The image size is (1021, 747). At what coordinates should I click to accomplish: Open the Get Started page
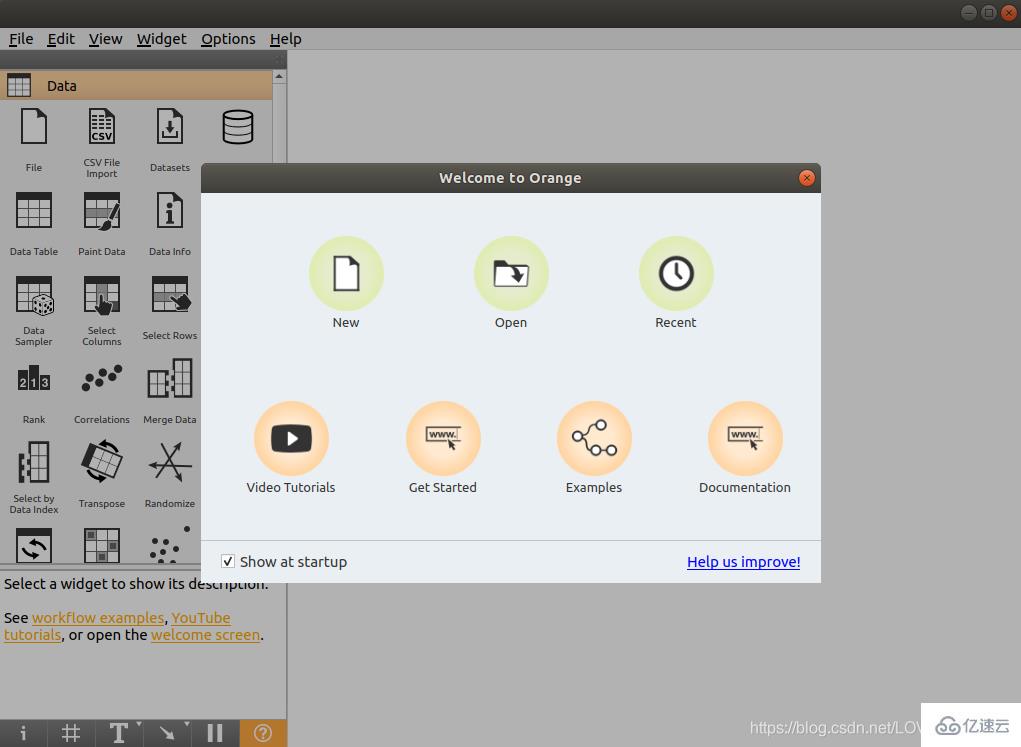point(443,438)
